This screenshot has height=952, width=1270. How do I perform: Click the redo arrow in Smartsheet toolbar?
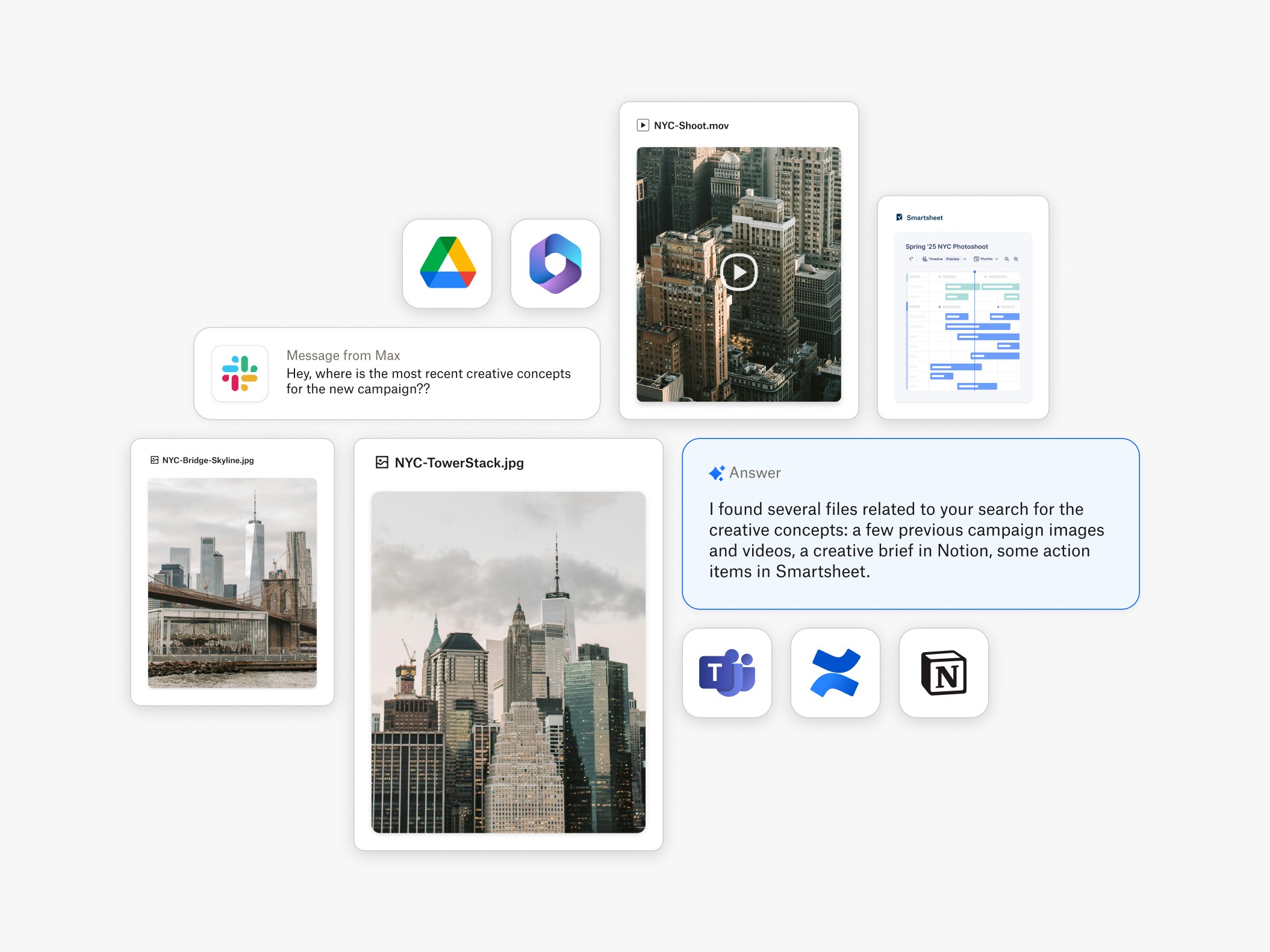[x=911, y=259]
